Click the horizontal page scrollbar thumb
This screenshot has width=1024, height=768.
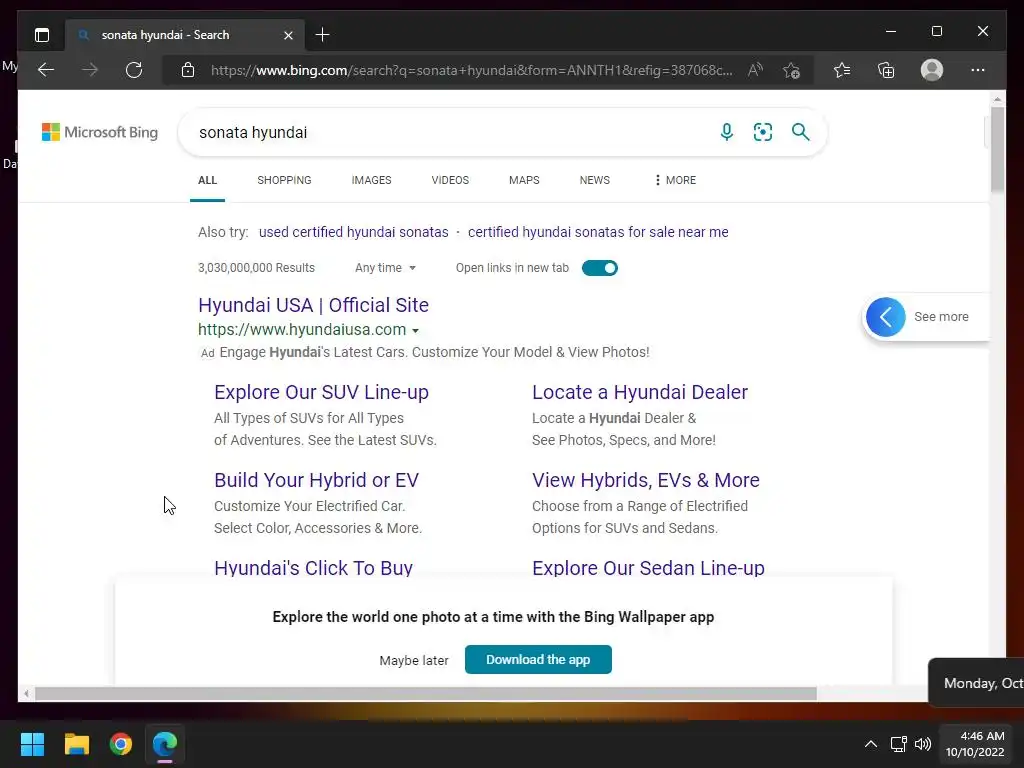pyautogui.click(x=426, y=694)
